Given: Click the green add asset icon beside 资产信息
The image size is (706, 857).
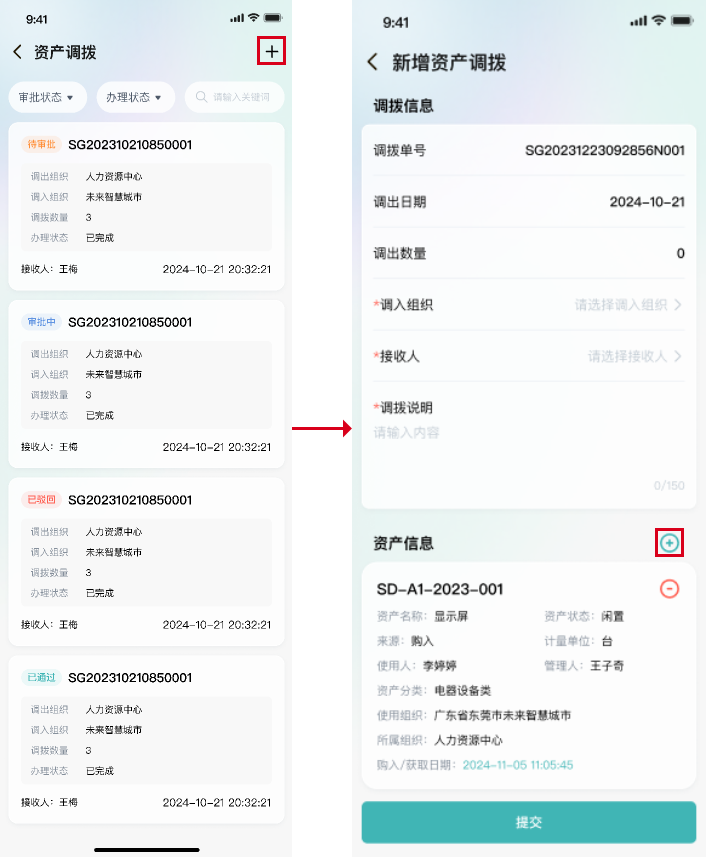Looking at the screenshot, I should point(670,542).
